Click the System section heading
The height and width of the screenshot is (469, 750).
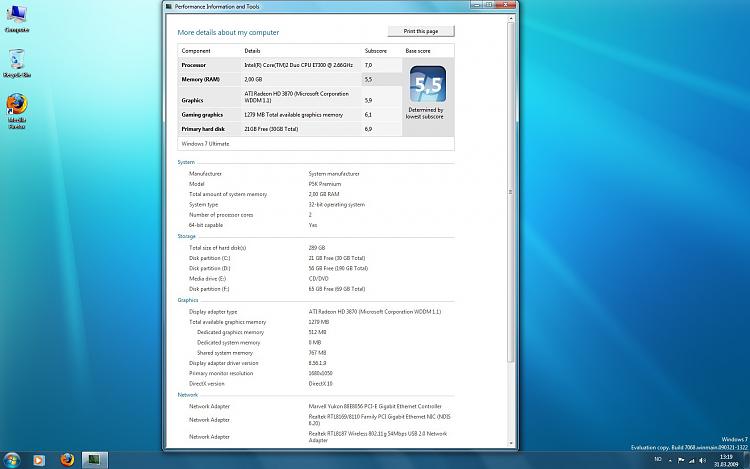tap(186, 162)
